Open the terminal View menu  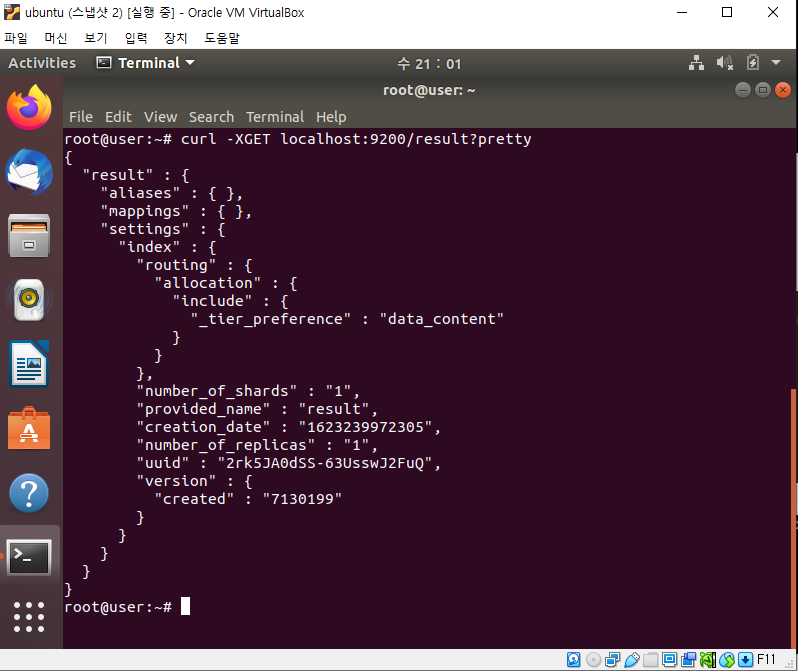(160, 117)
